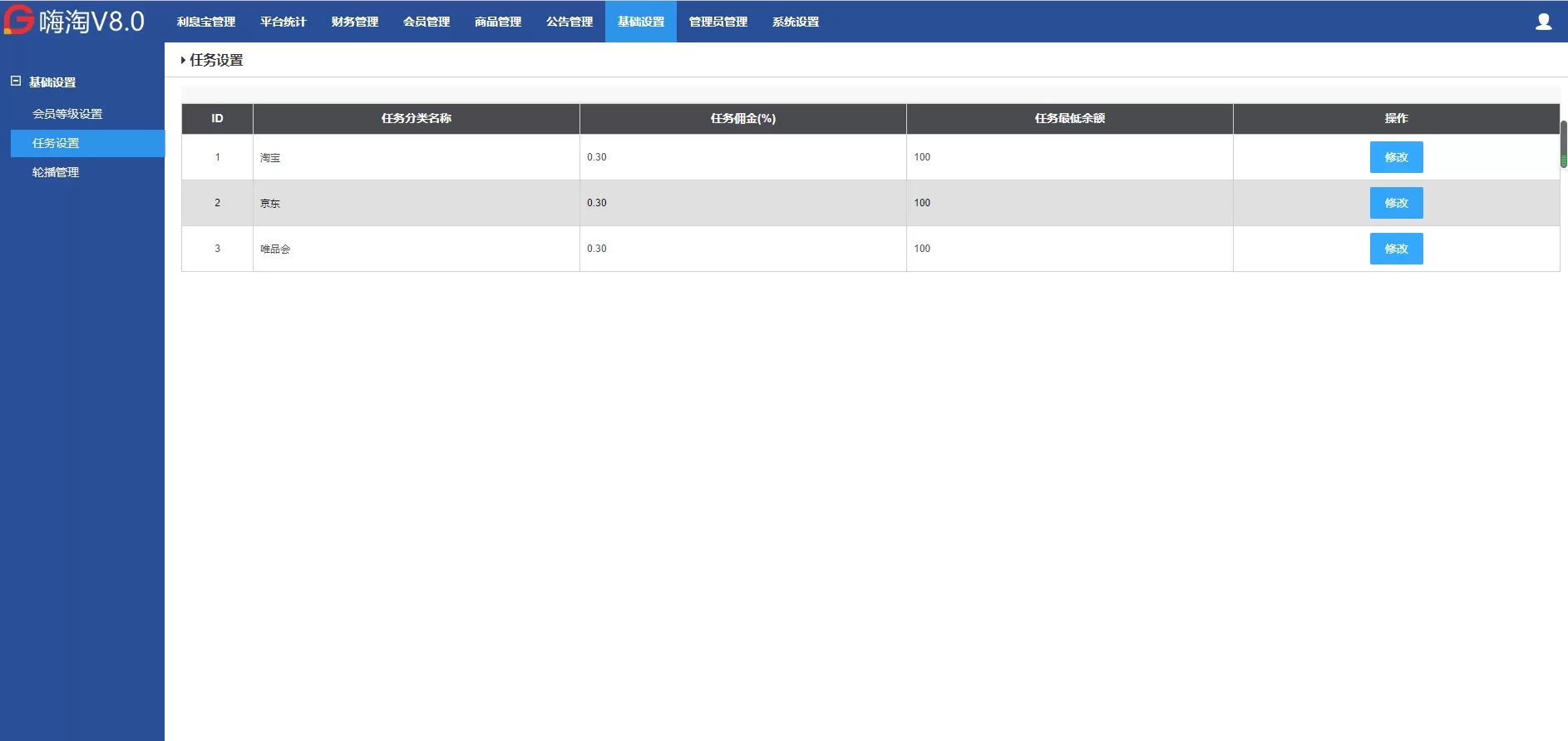Screen dimensions: 1568x741
Task: Click ID cell 1 in the table
Action: point(218,157)
